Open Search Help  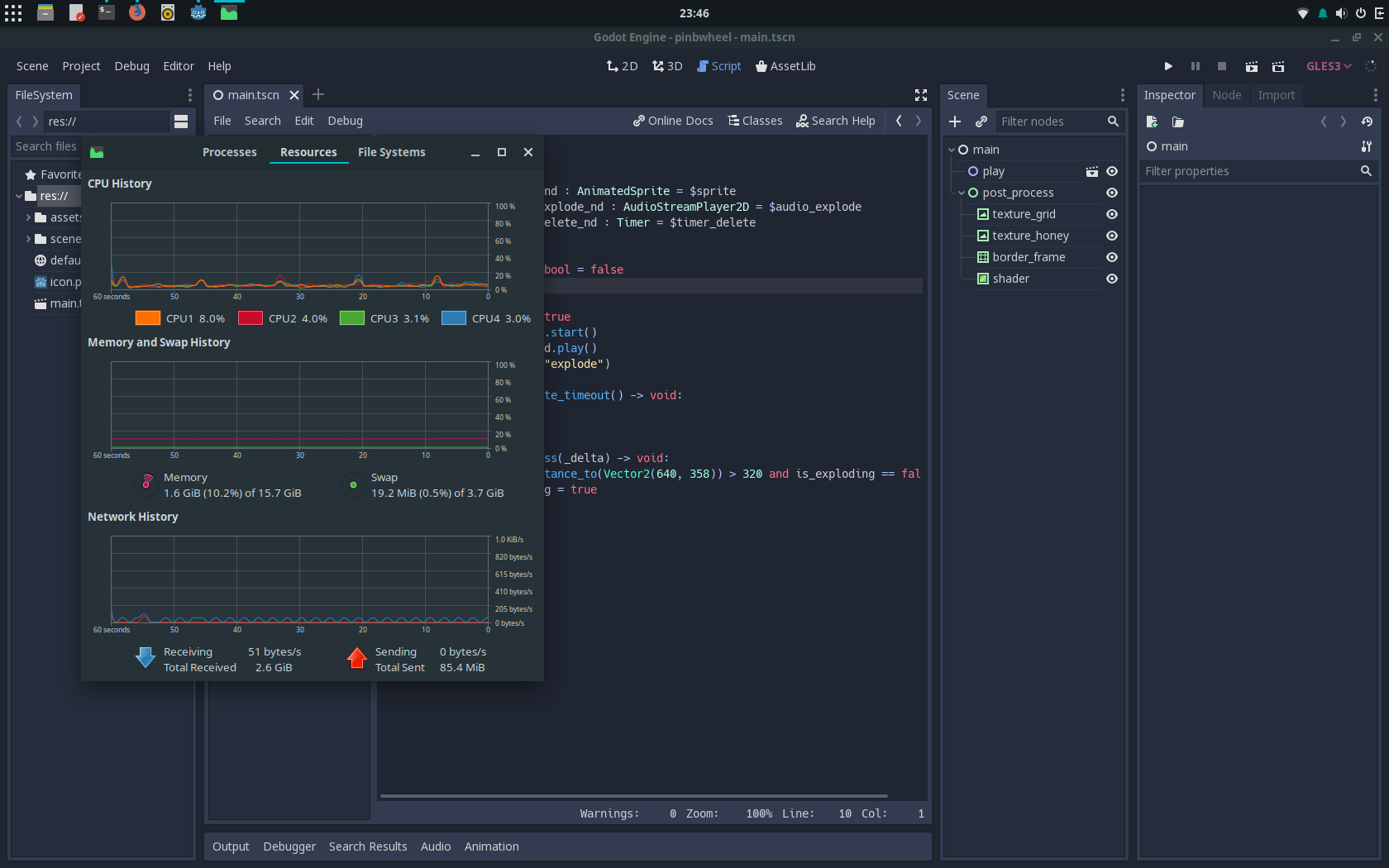[835, 121]
